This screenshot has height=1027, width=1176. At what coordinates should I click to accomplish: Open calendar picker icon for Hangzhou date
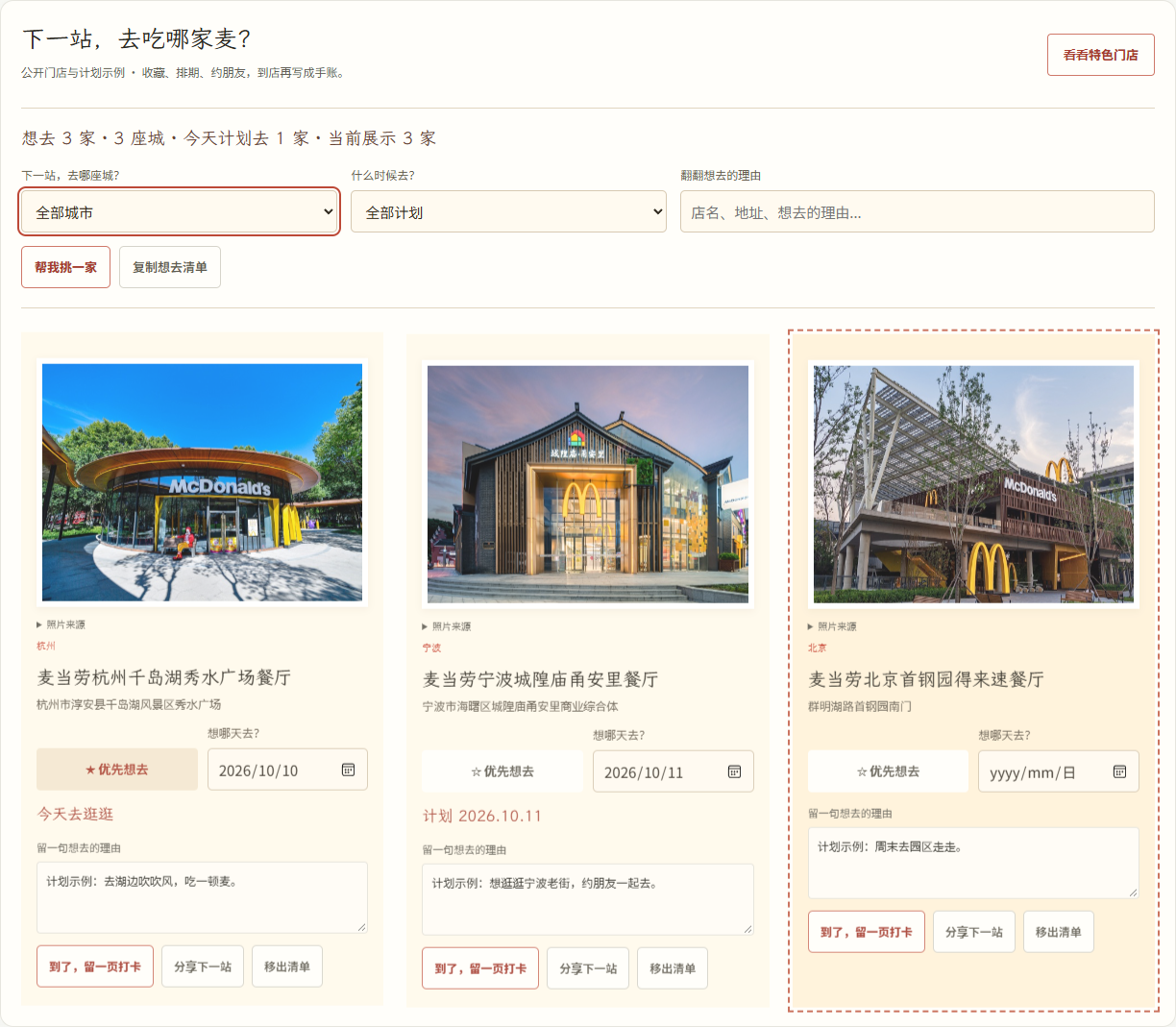click(x=349, y=770)
